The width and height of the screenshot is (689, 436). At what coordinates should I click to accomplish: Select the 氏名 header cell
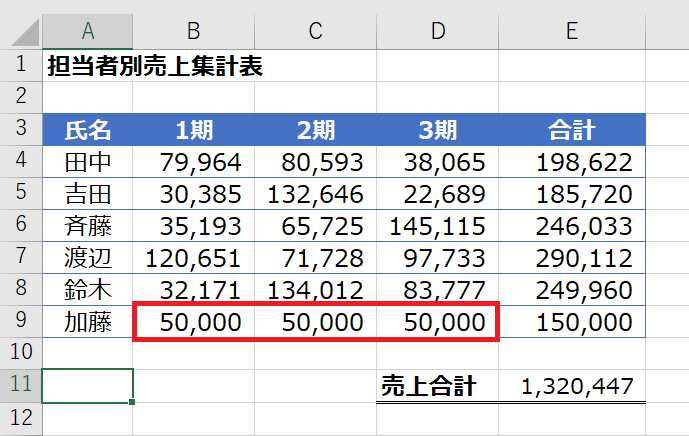click(87, 129)
